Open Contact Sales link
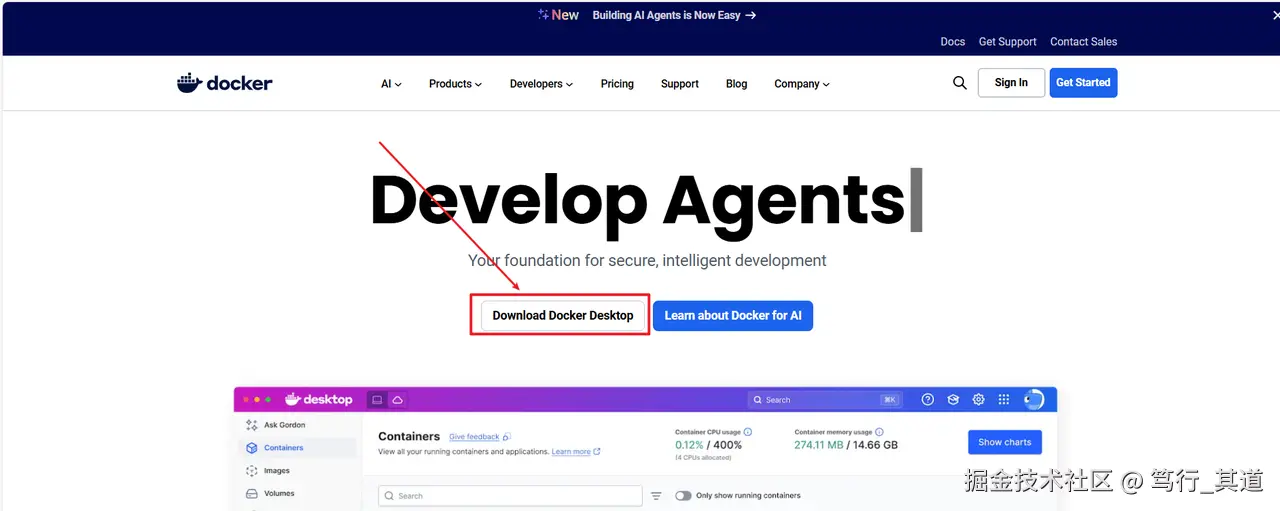This screenshot has height=511, width=1280. pos(1084,42)
